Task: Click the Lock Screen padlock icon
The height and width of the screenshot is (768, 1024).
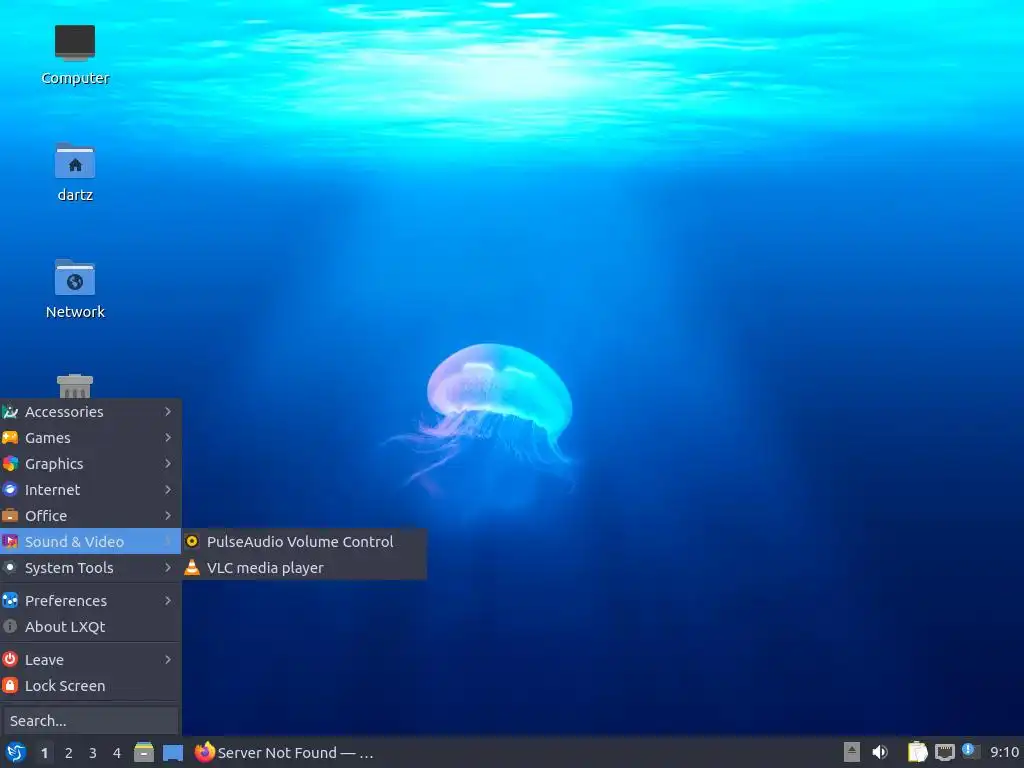Action: (10, 686)
